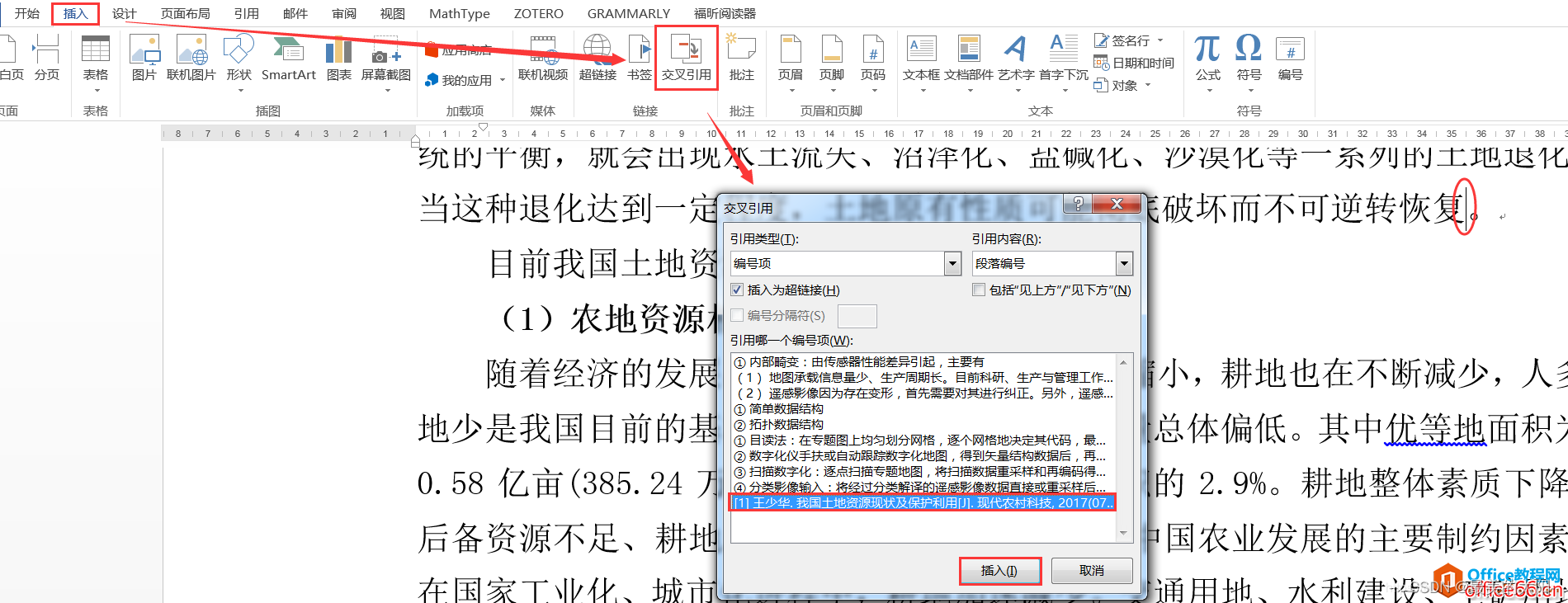This screenshot has height=603, width=1568.
Task: Open the GRAMMARLY tab
Action: pyautogui.click(x=628, y=13)
